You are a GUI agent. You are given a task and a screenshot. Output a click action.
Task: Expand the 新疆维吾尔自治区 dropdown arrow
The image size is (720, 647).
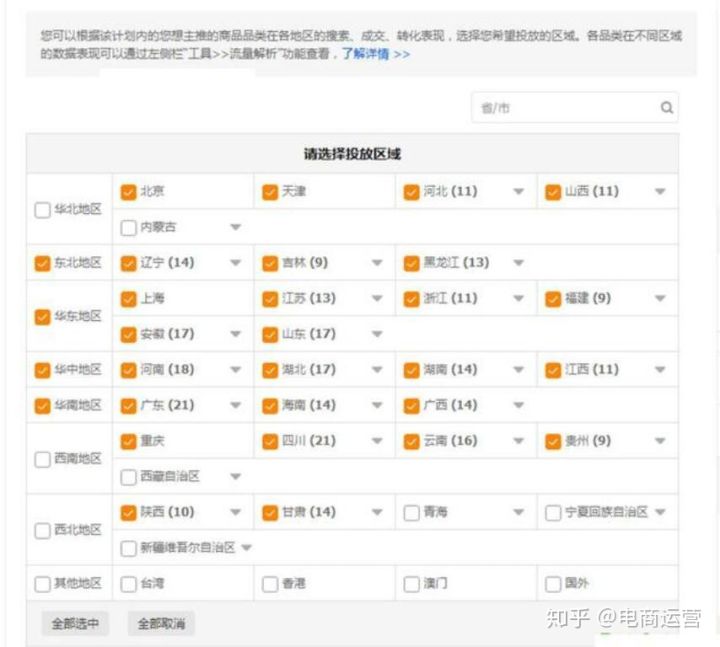[246, 548]
